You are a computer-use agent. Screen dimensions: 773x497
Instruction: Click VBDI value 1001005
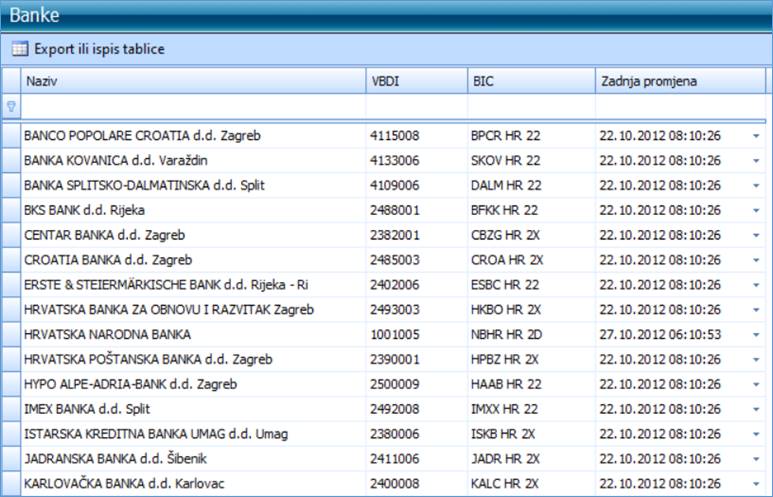pyautogui.click(x=394, y=334)
